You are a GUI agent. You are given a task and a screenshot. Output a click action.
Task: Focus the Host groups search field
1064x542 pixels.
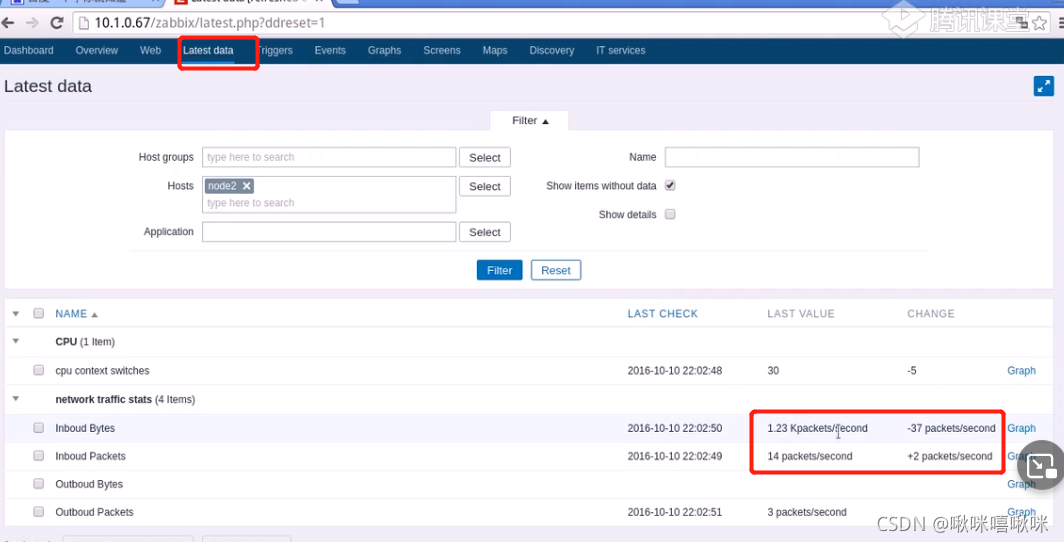pos(329,157)
